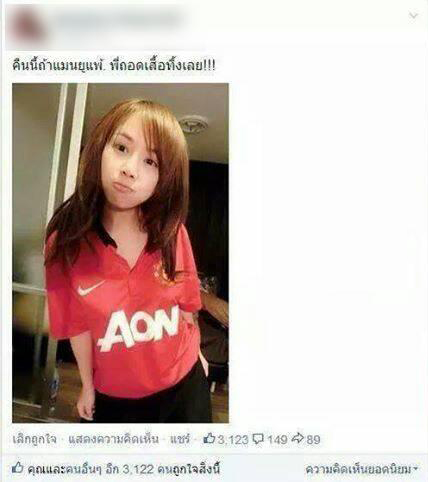Toggle เลิกถูกใจ to unlike the post

pos(34,439)
